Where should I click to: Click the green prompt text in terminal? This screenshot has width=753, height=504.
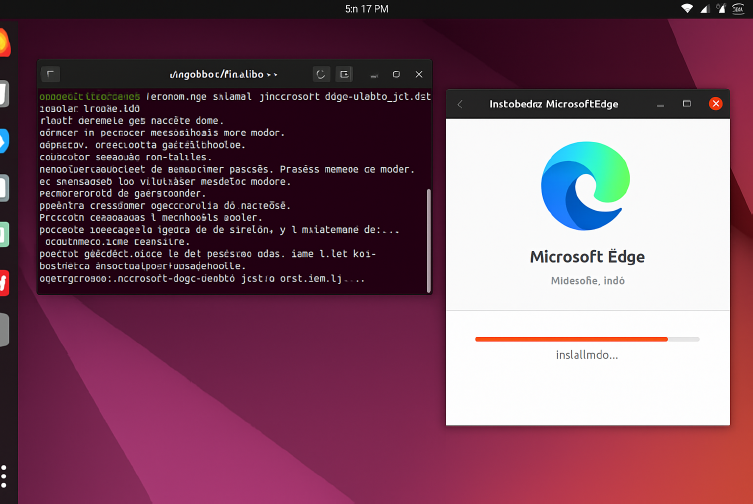point(89,97)
